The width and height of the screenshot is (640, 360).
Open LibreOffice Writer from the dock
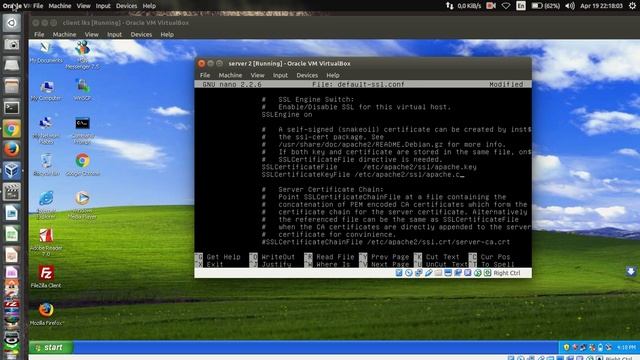click(11, 213)
